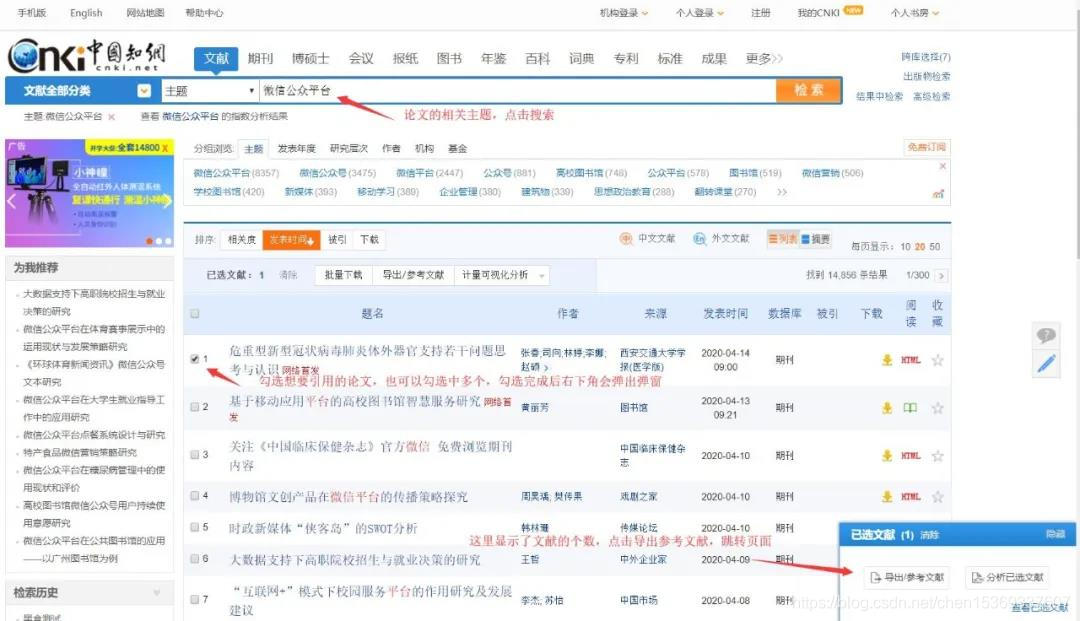Image resolution: width=1080 pixels, height=621 pixels.
Task: Click the 中文文献 Chinese literature icon
Action: (626, 239)
